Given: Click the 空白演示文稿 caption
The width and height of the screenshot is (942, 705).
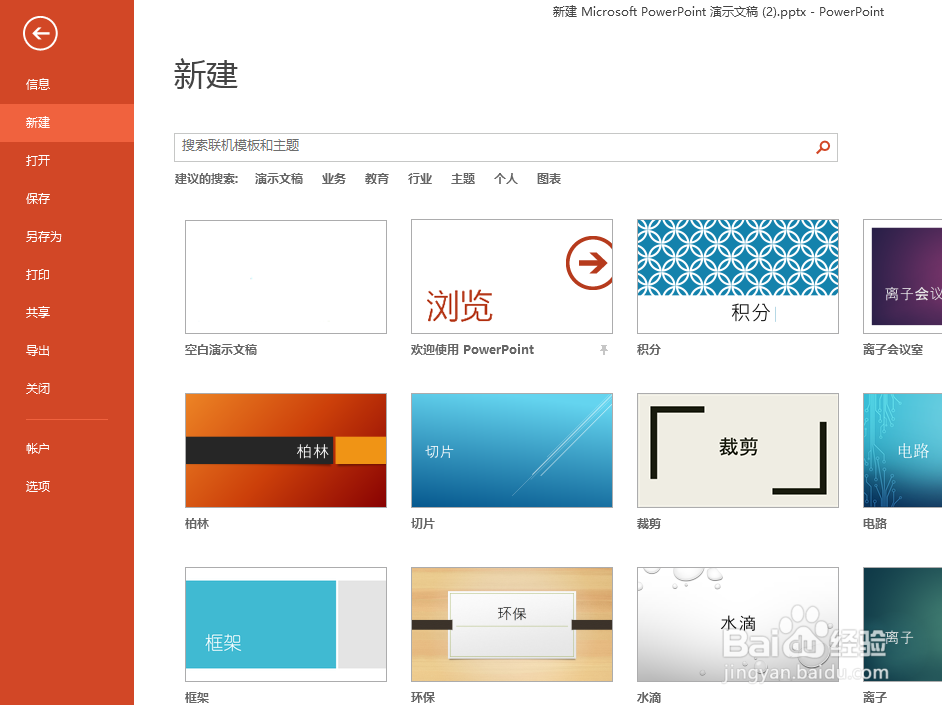Looking at the screenshot, I should (221, 349).
